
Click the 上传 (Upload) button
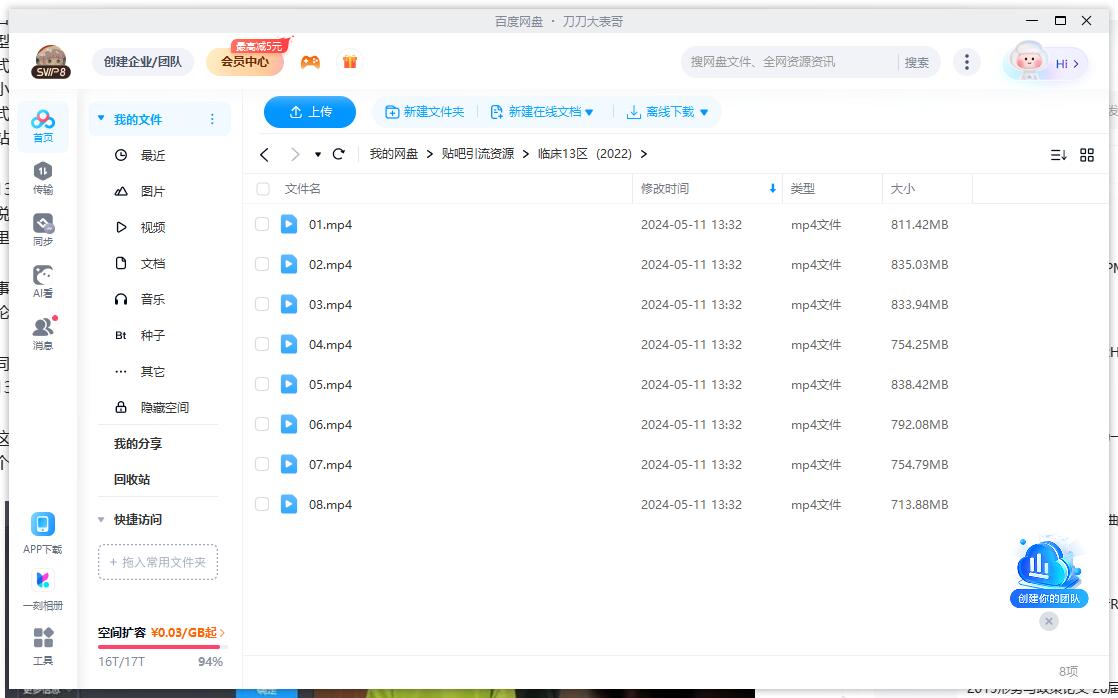tap(309, 112)
